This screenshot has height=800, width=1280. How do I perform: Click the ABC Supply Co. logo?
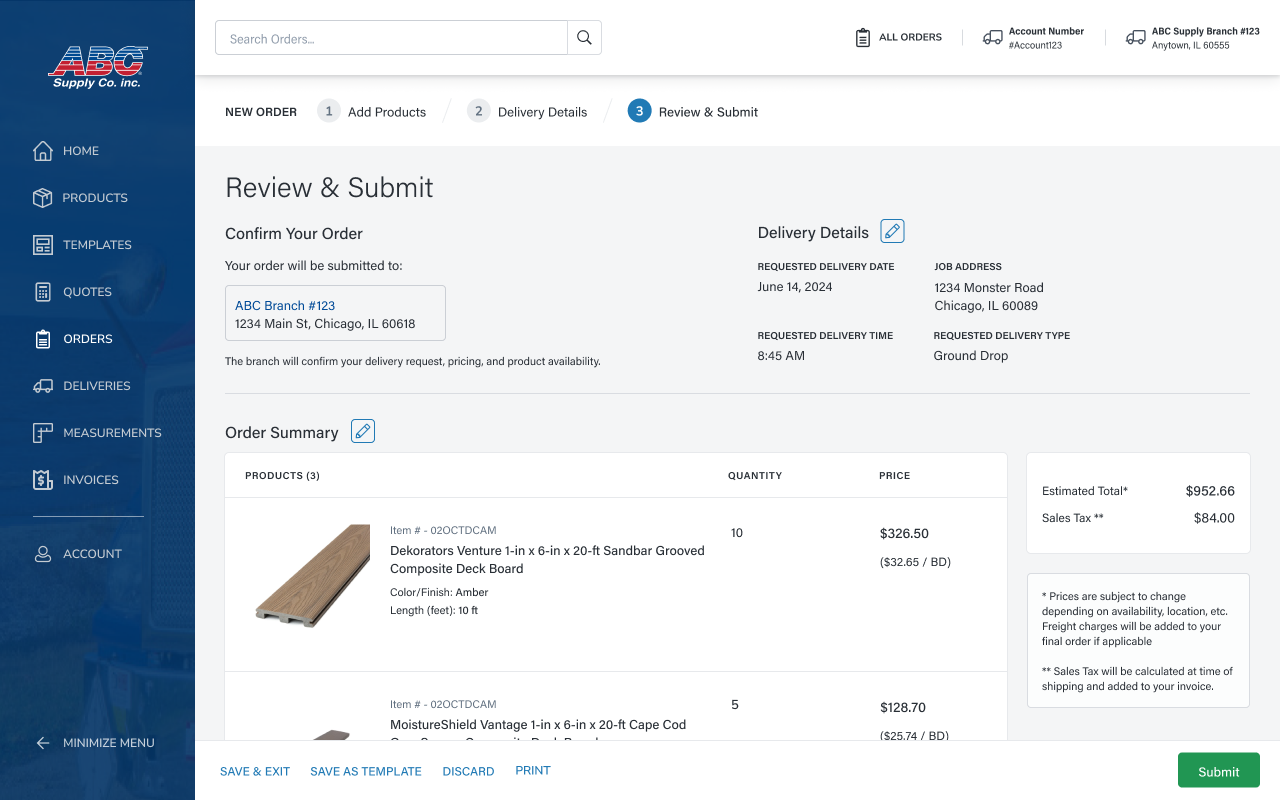(x=98, y=67)
